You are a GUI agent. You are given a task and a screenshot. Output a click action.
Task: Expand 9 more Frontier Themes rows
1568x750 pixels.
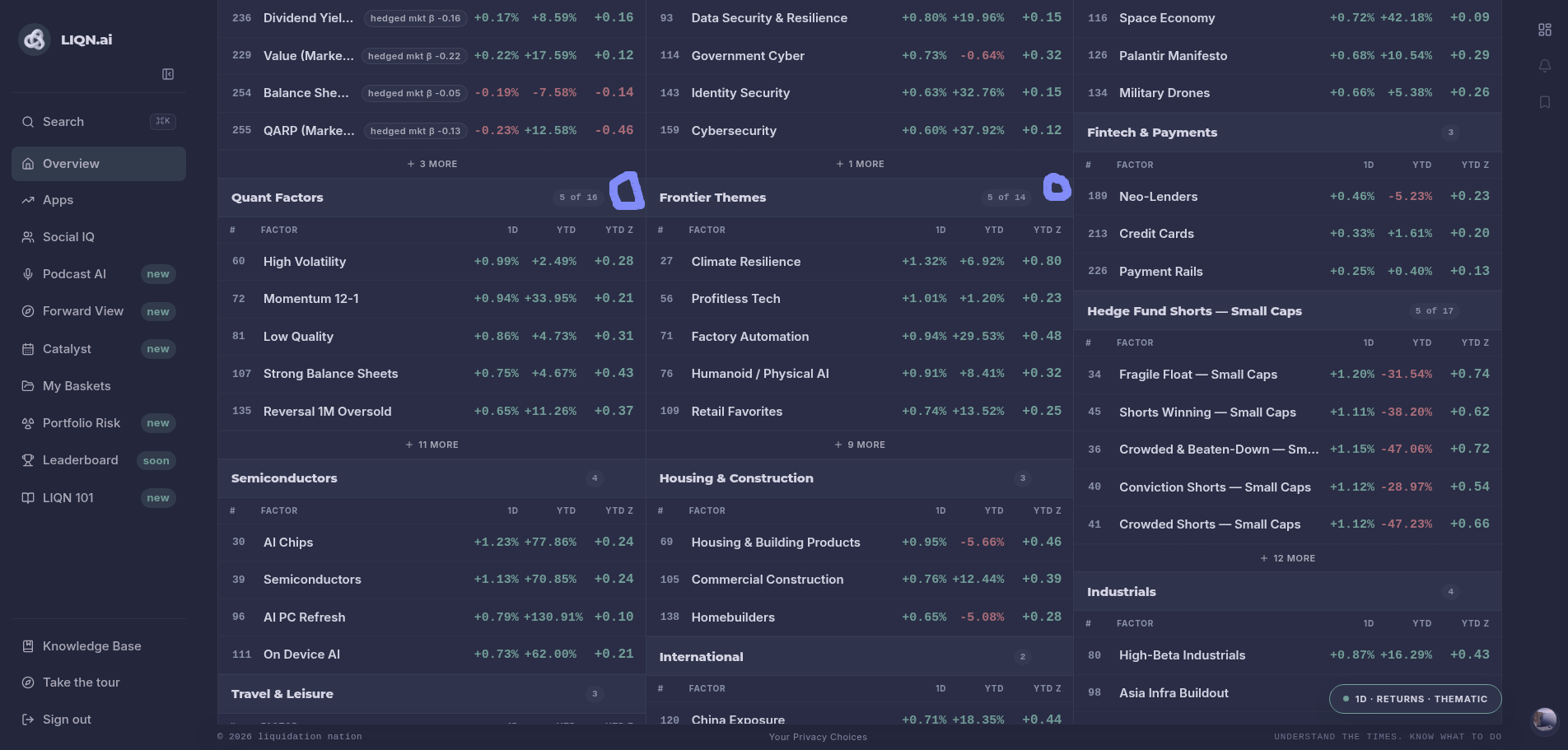coord(860,445)
